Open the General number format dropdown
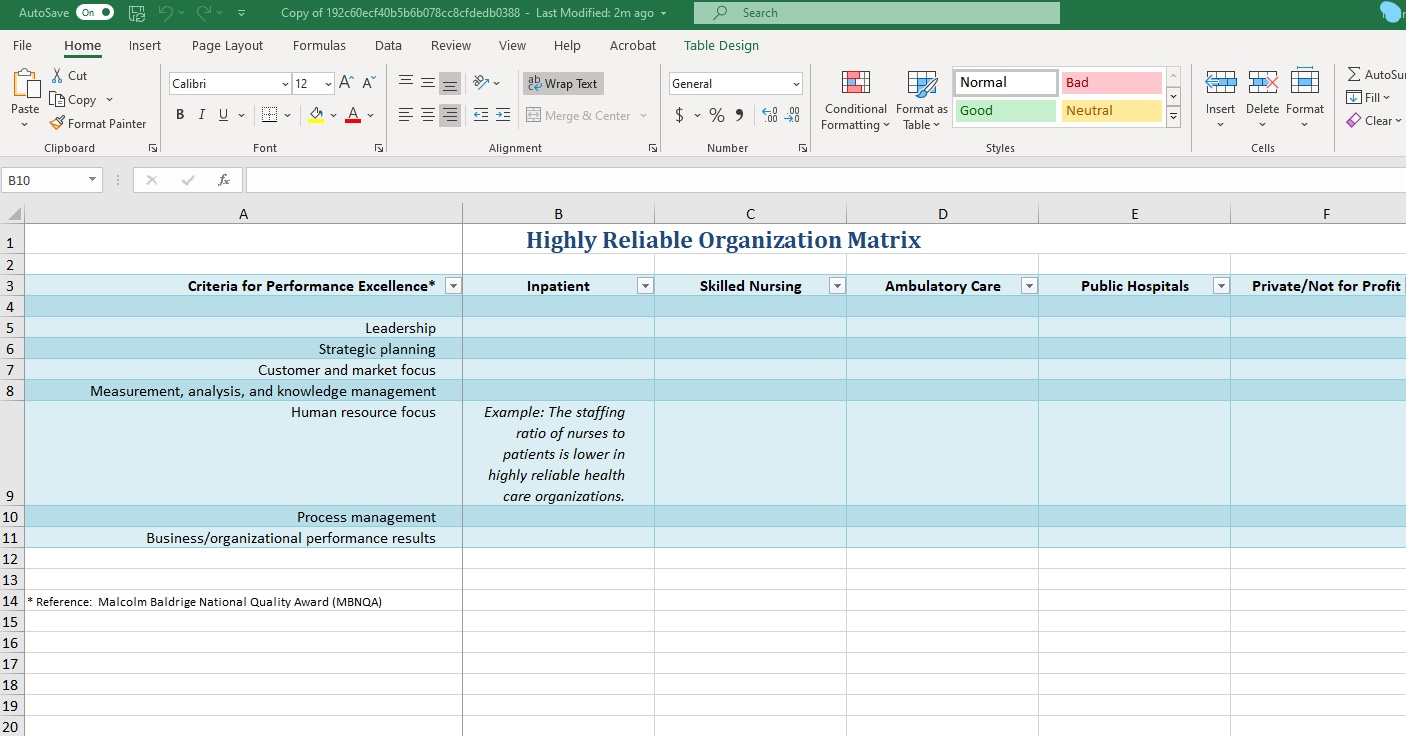The width and height of the screenshot is (1406, 736). click(796, 84)
